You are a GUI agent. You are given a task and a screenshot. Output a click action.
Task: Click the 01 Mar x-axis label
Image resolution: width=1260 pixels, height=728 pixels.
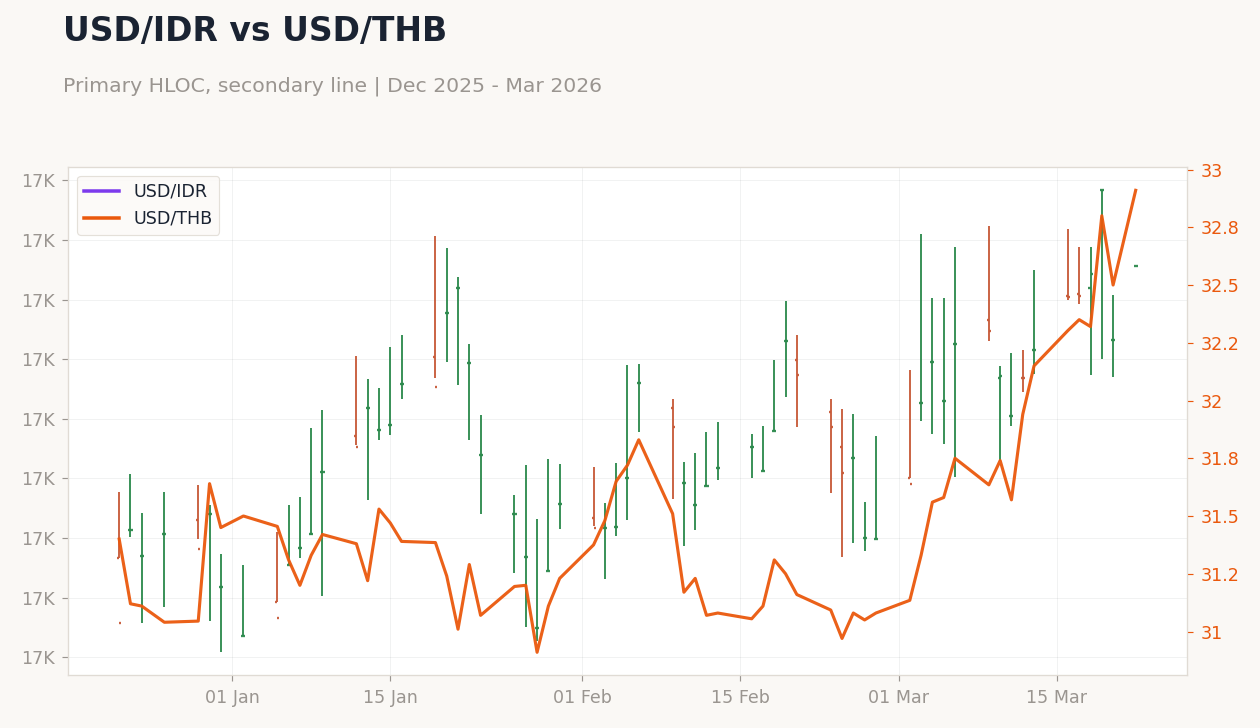899,698
